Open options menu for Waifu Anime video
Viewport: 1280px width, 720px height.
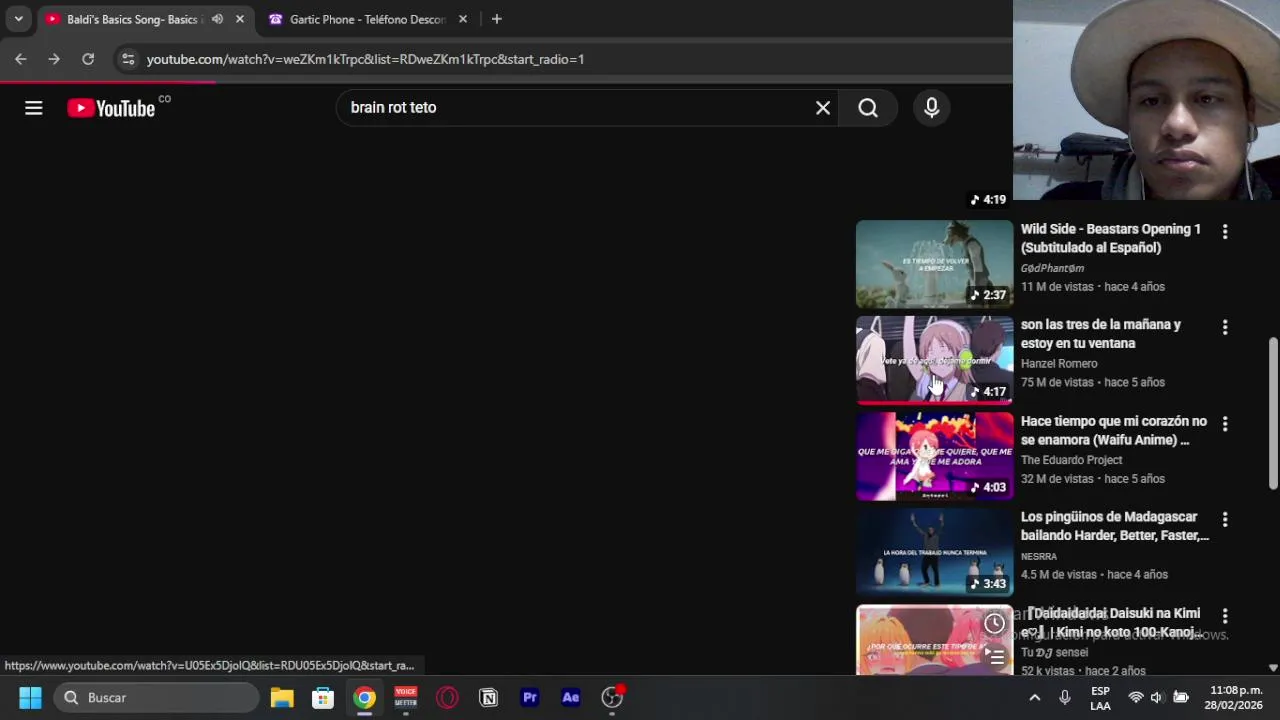click(1225, 423)
